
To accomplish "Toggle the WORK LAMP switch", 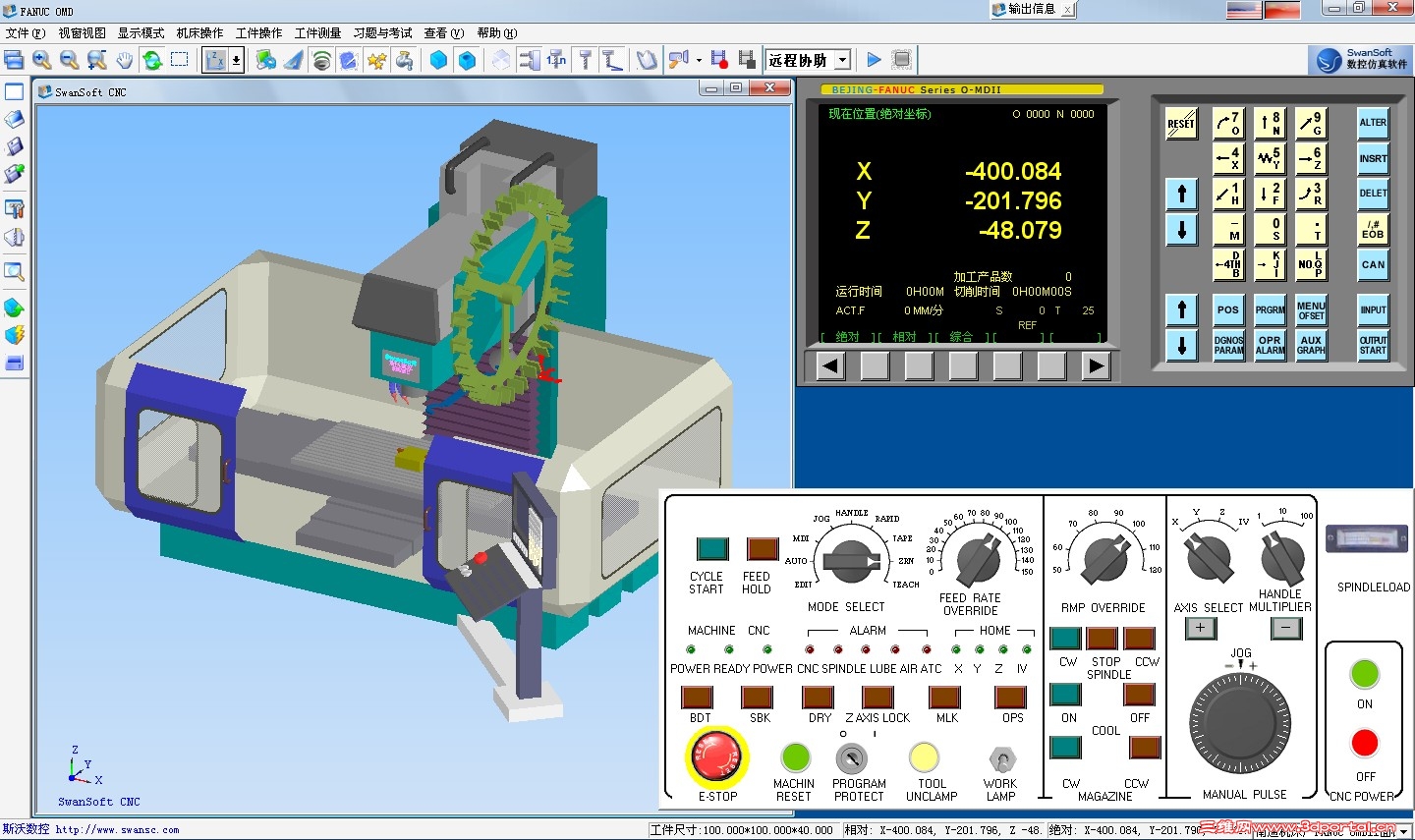I will [1000, 759].
